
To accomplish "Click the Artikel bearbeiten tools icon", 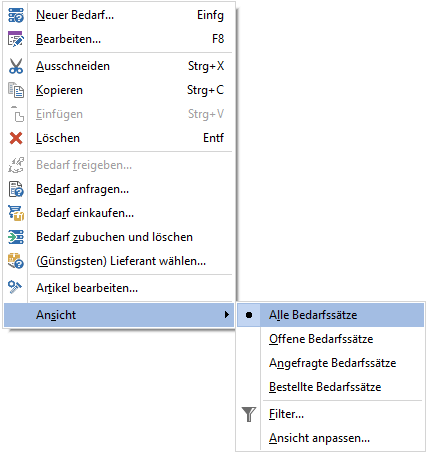I will pyautogui.click(x=15, y=287).
